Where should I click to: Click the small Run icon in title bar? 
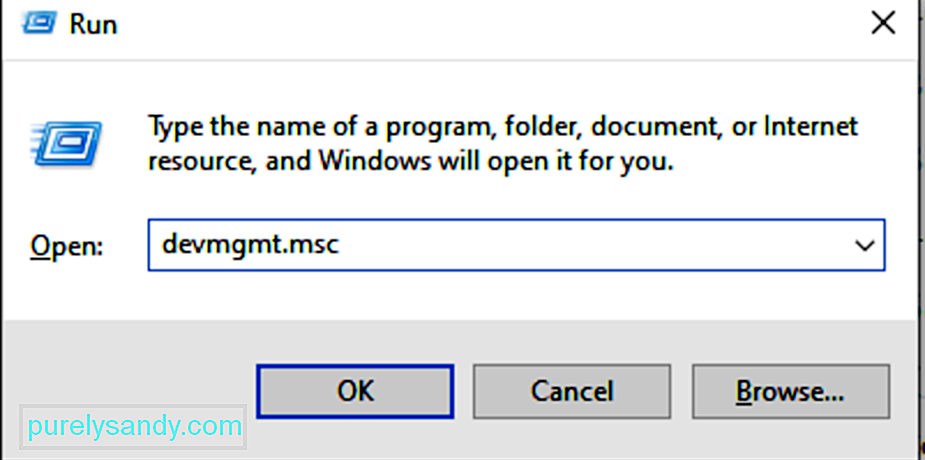39,23
